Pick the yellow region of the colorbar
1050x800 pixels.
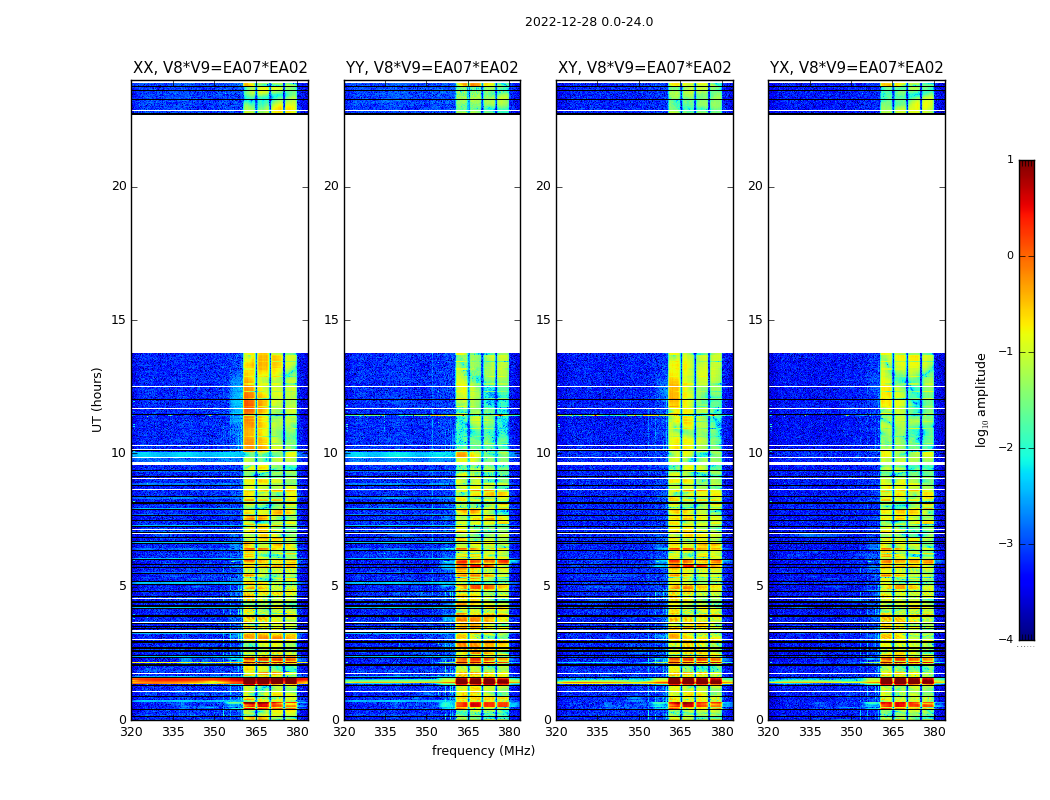(x=1026, y=332)
